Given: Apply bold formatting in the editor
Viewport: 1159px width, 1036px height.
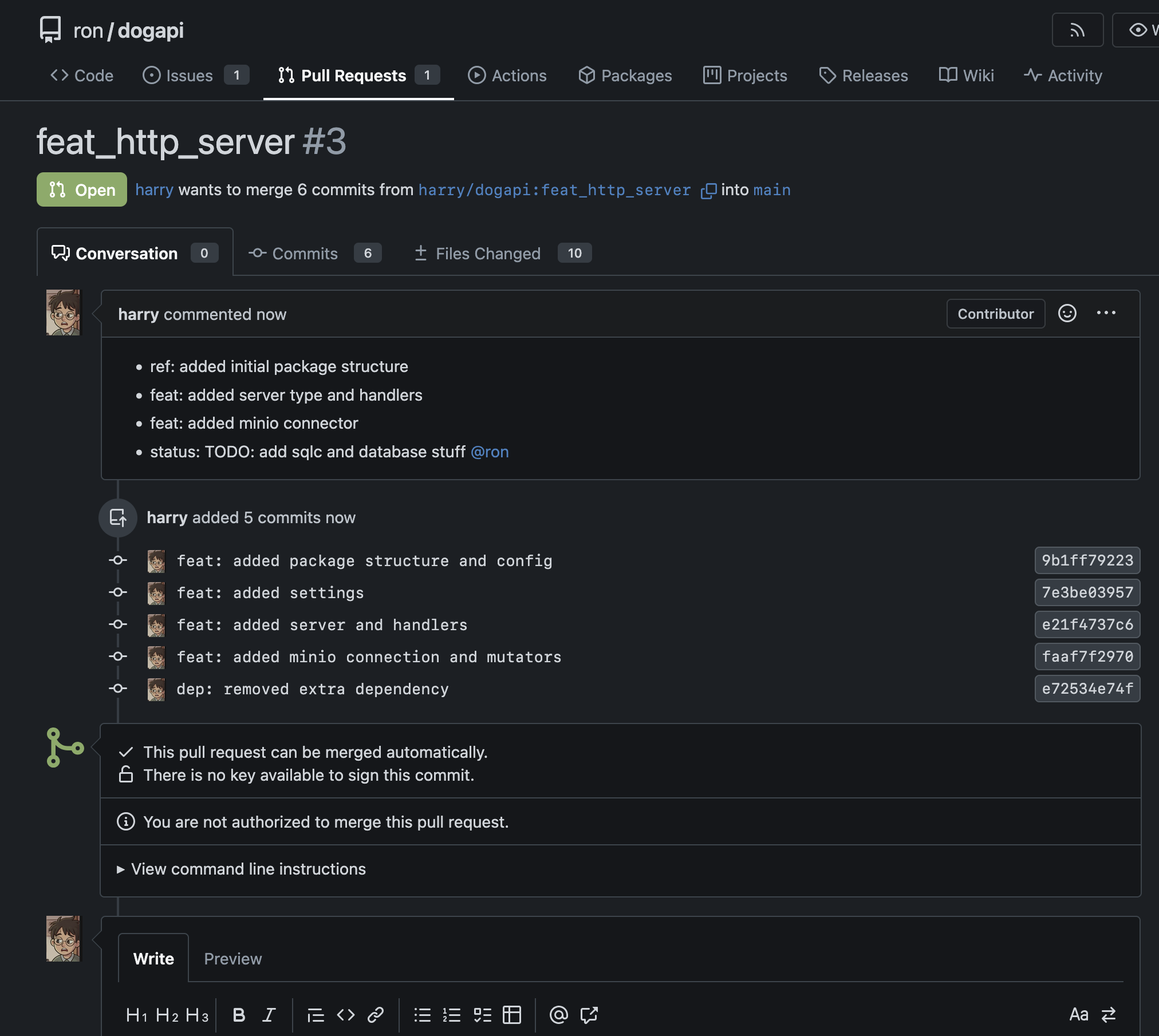Looking at the screenshot, I should click(x=239, y=1015).
